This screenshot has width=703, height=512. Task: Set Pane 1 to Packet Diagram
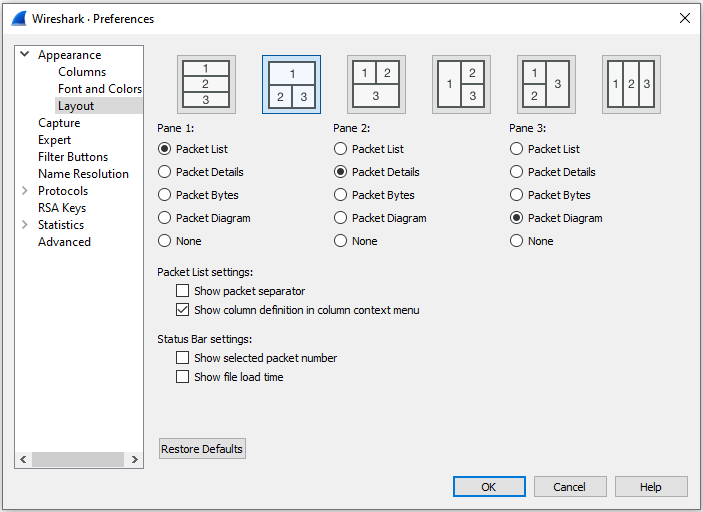click(204, 218)
